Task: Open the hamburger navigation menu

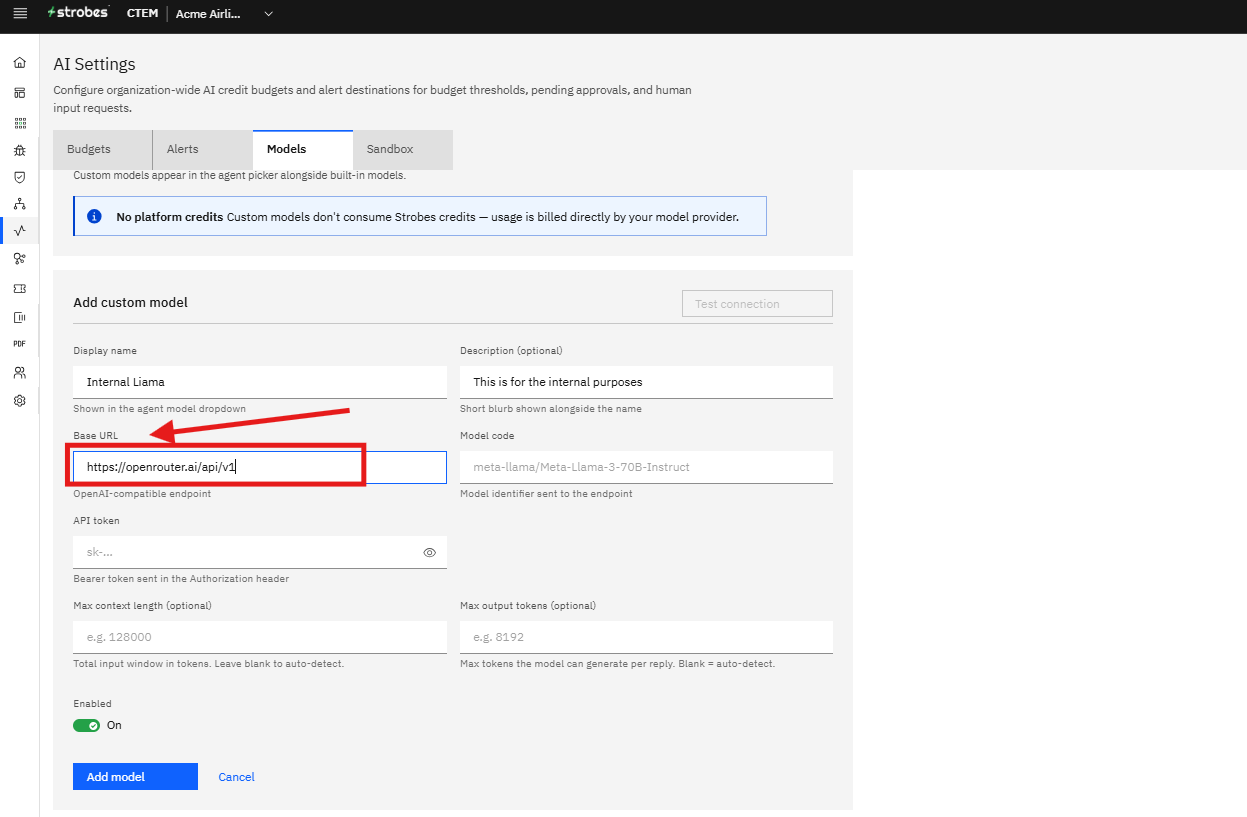Action: click(20, 14)
